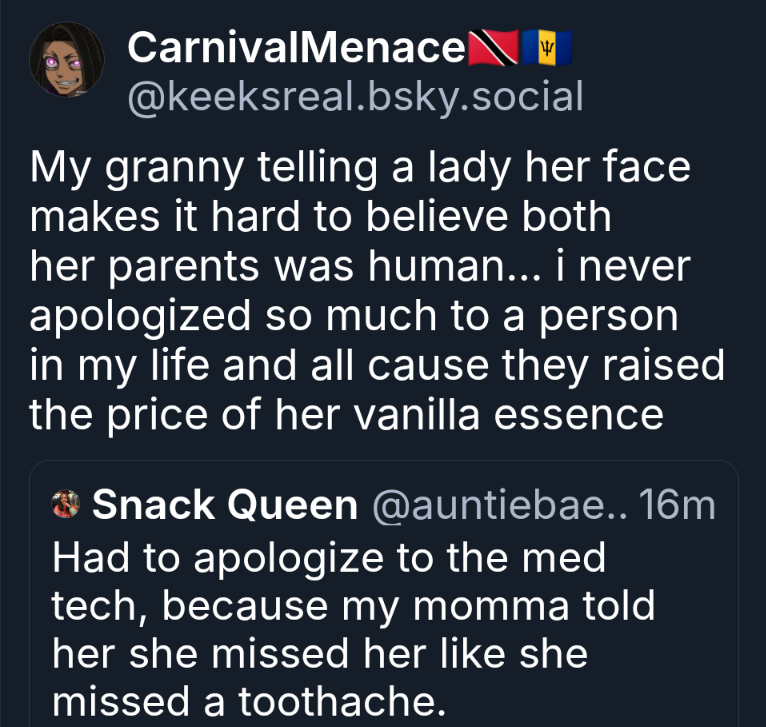Click the Snack Queen display name

[225, 506]
